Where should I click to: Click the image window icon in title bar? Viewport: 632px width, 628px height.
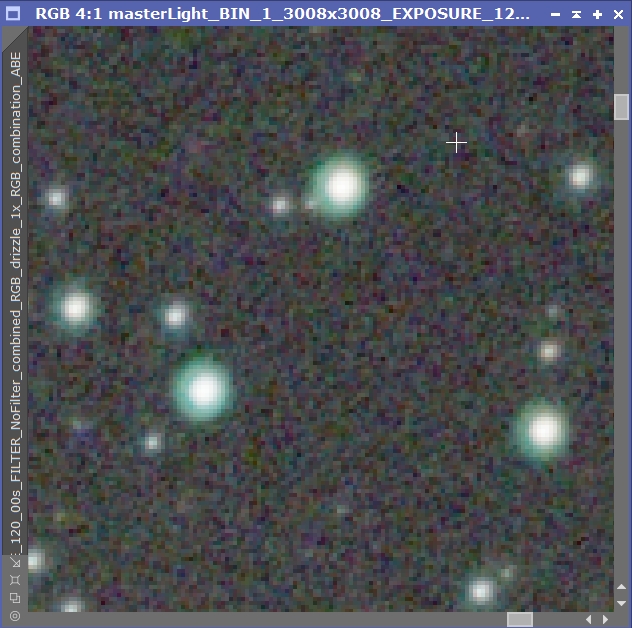(x=13, y=14)
